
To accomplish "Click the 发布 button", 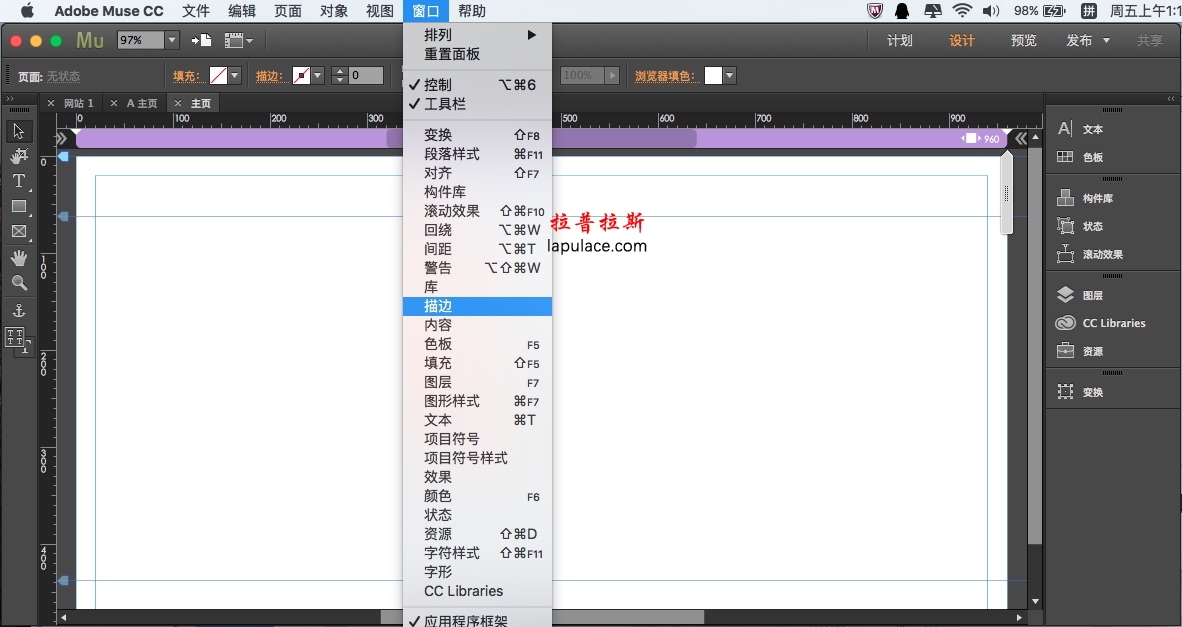I will coord(1079,41).
